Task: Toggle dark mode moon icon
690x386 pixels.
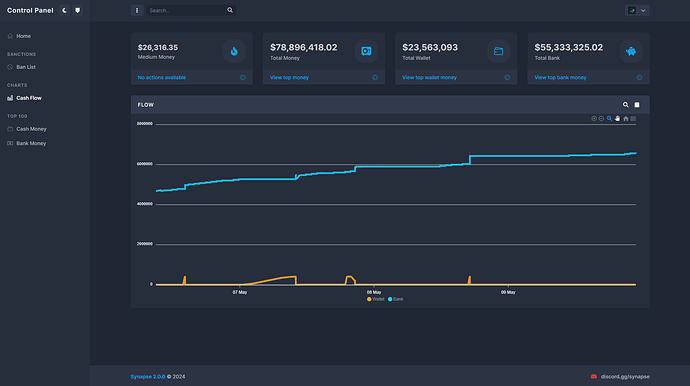Action: click(64, 10)
